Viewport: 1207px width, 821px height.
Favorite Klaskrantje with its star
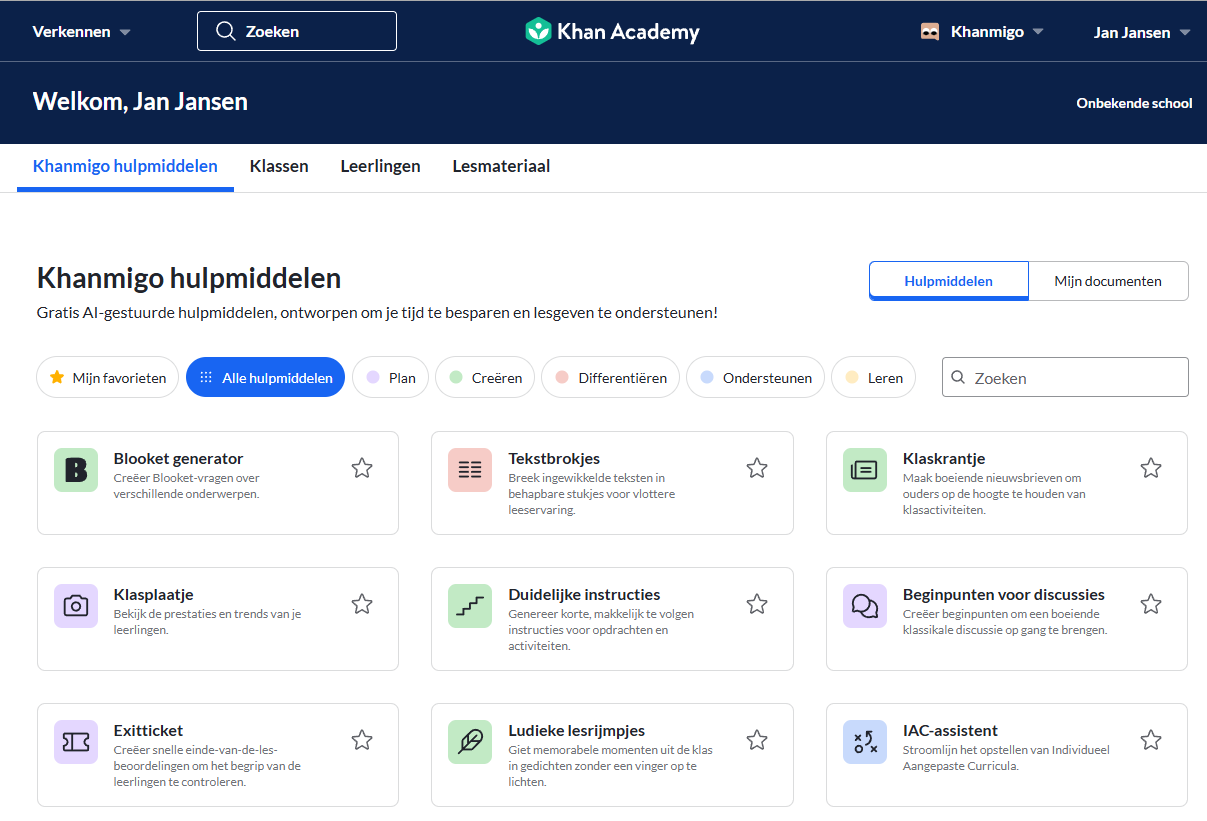[1151, 468]
